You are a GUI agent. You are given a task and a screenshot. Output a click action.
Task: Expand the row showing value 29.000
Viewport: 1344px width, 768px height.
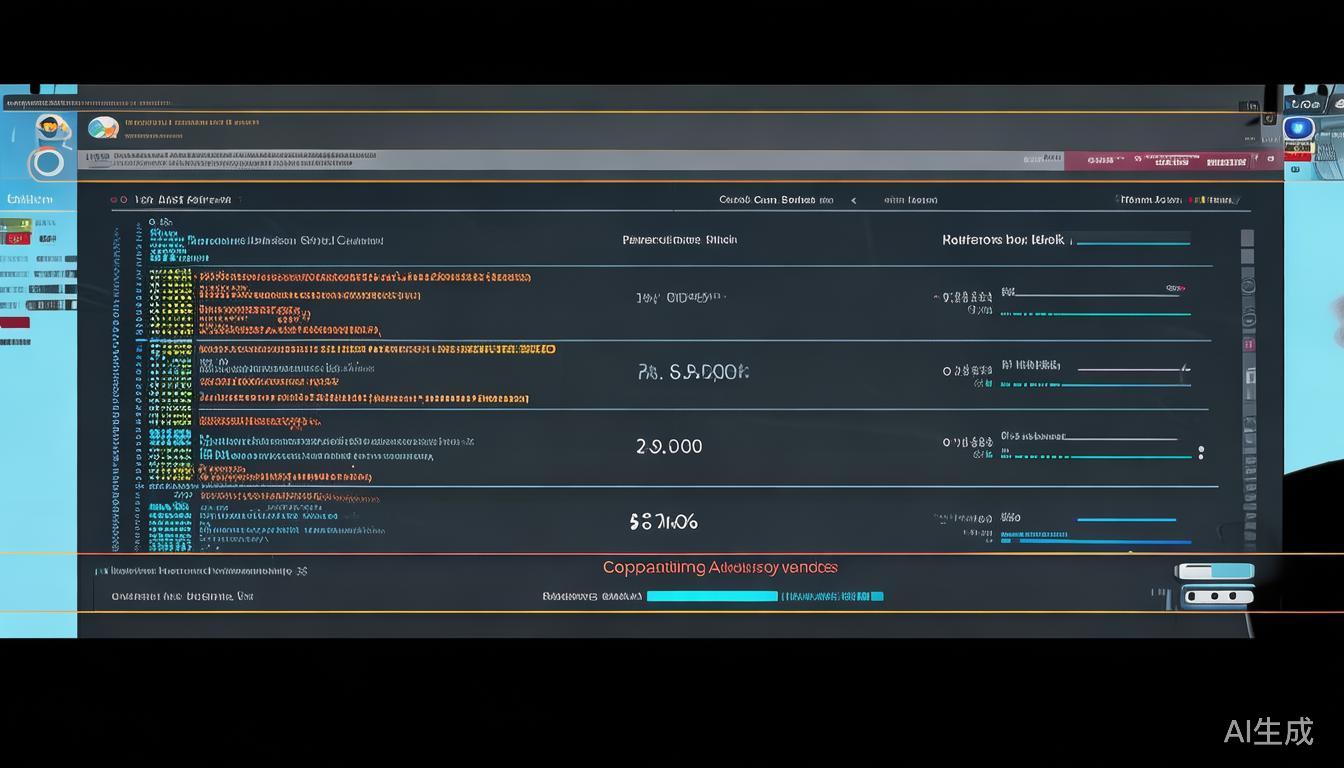(669, 446)
